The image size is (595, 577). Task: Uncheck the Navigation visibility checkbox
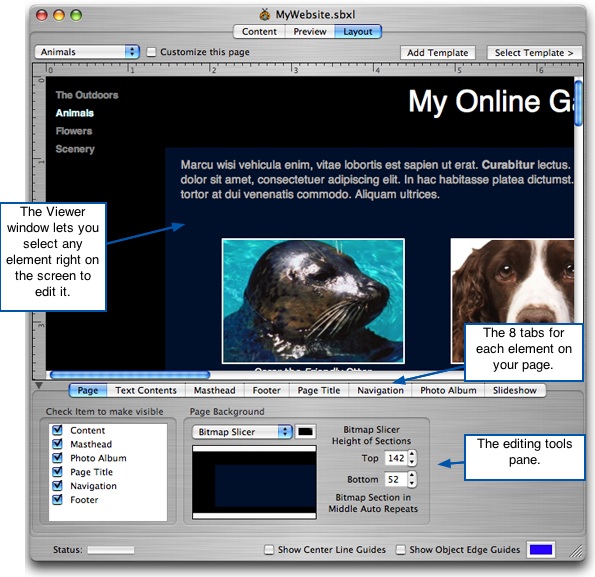tap(57, 485)
